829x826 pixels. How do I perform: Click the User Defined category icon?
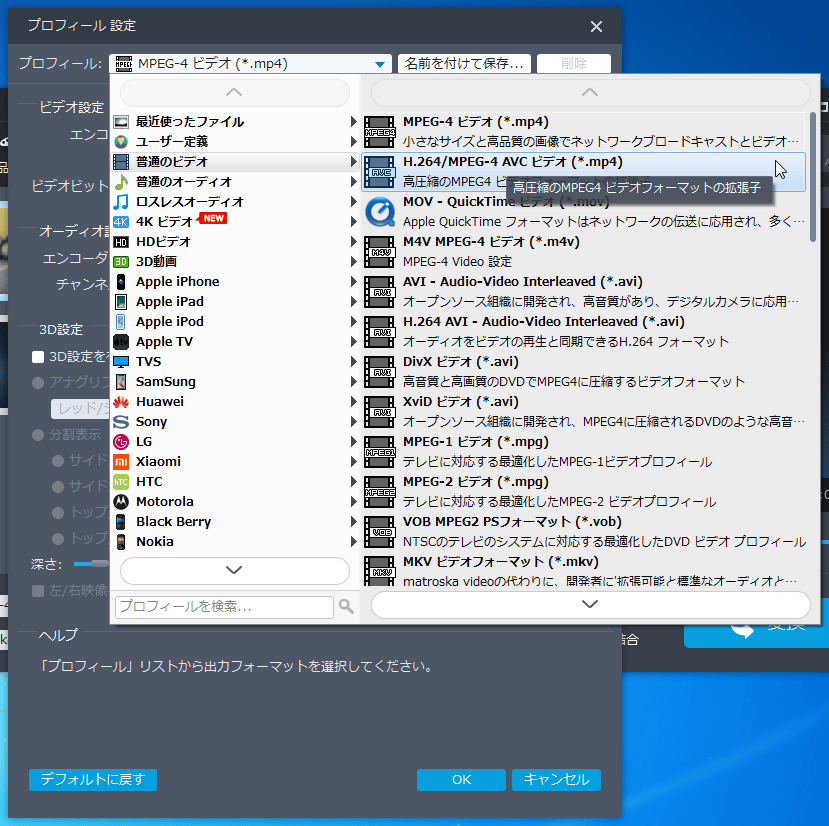(x=121, y=142)
